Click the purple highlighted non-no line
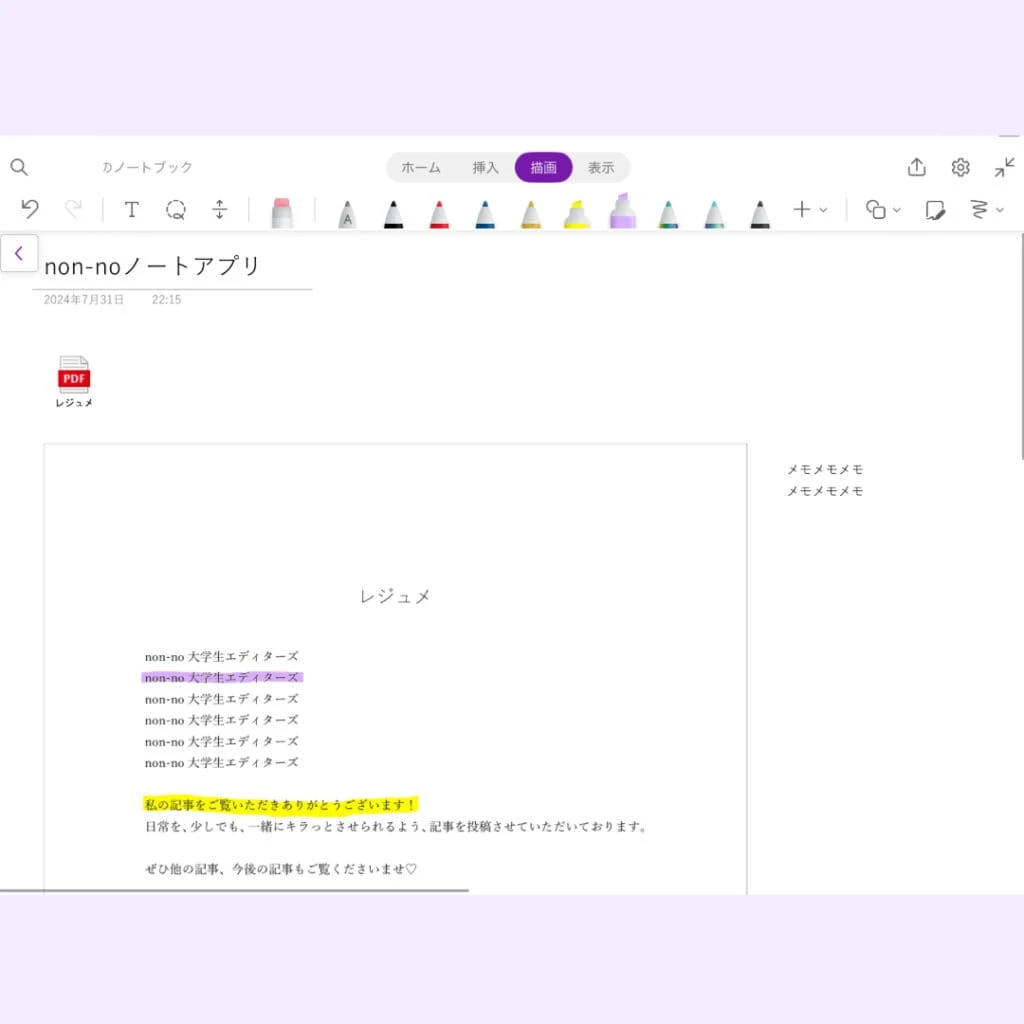This screenshot has width=1024, height=1024. 222,677
